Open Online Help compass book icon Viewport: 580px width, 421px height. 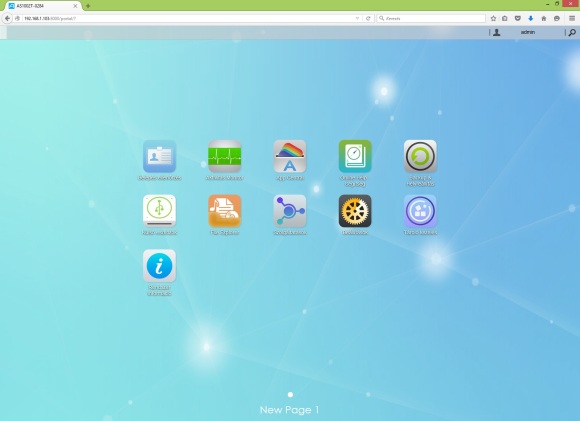pyautogui.click(x=355, y=156)
